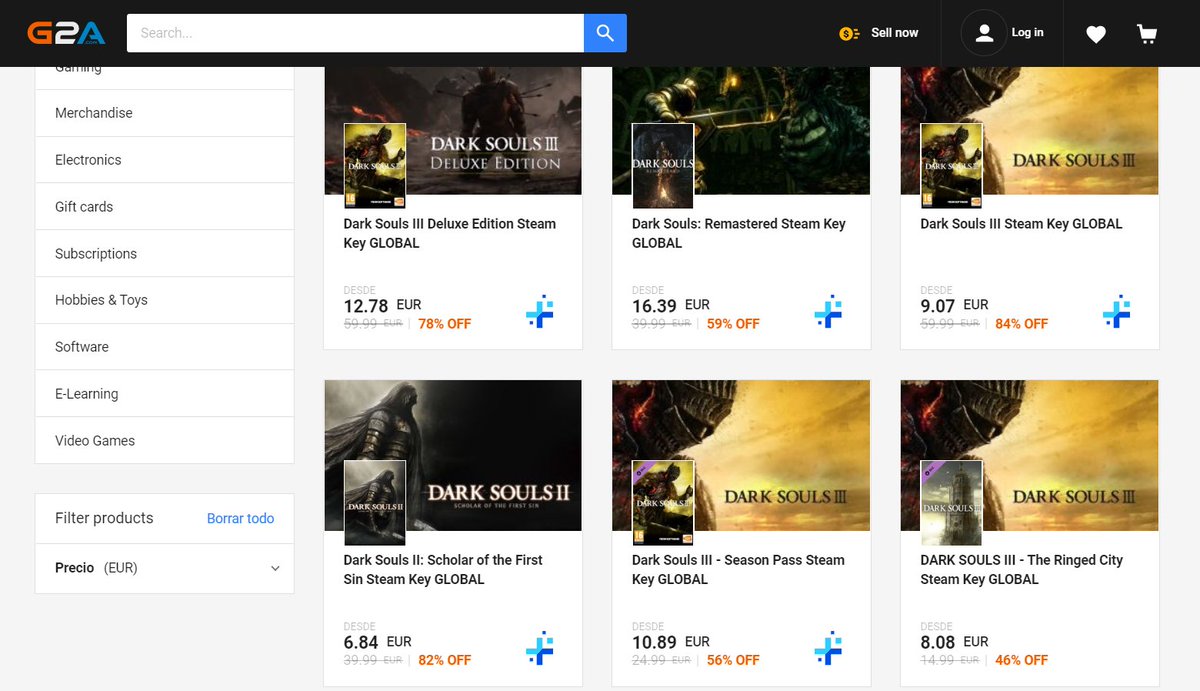Select Video Games category
The image size is (1200, 691).
(x=165, y=441)
